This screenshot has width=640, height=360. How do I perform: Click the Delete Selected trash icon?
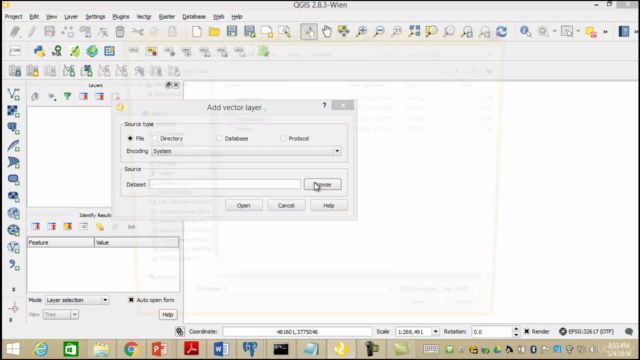click(x=120, y=31)
